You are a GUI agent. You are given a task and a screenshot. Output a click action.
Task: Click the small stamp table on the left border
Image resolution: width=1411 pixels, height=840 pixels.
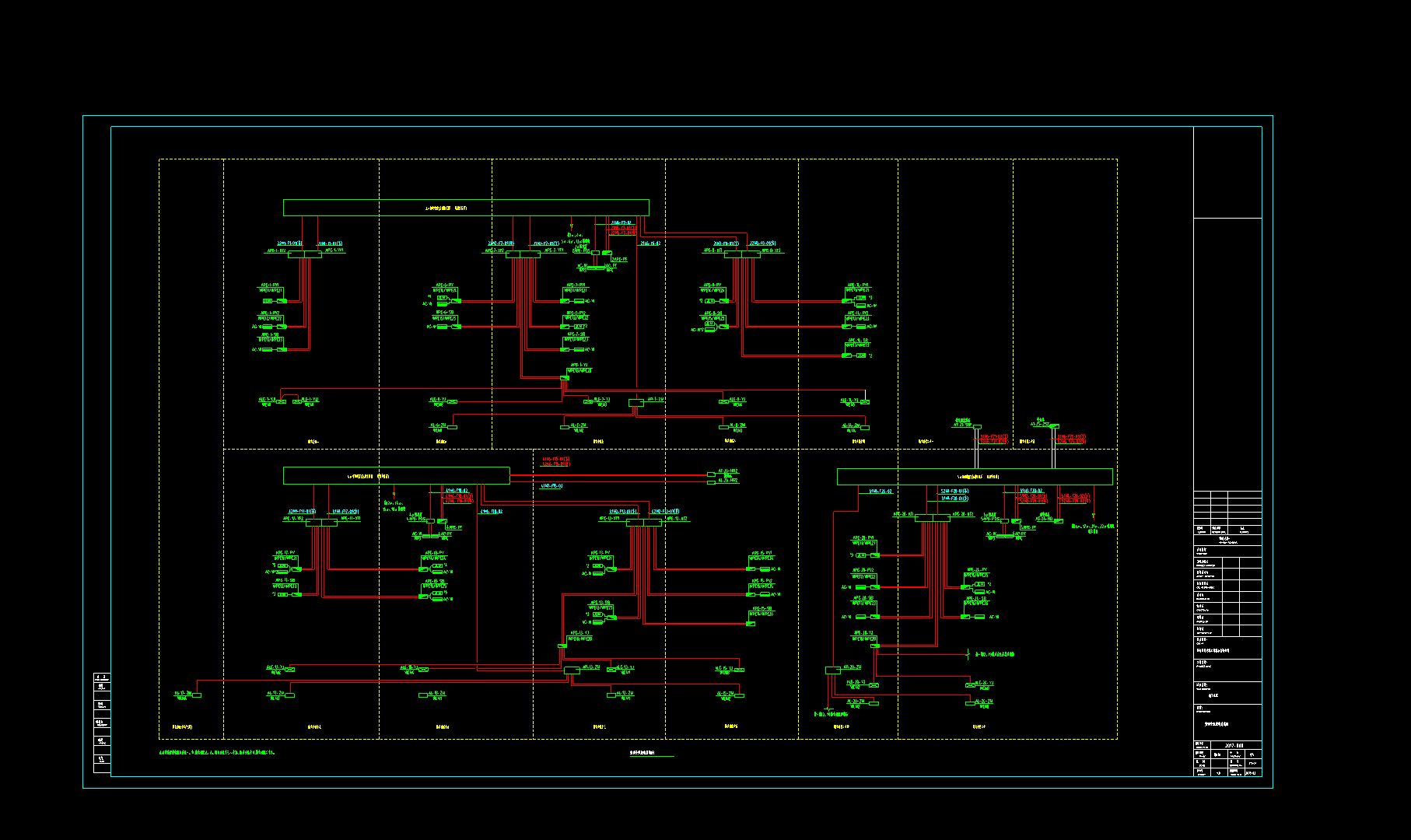[102, 723]
